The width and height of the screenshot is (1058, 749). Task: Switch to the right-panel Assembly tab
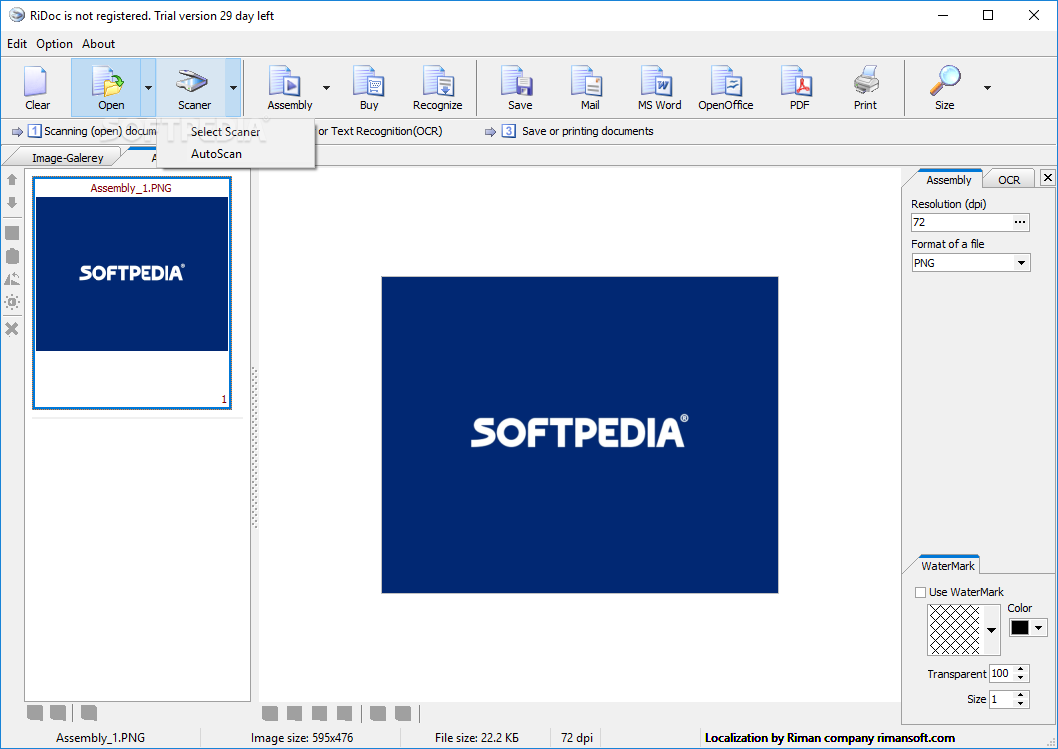tap(948, 180)
